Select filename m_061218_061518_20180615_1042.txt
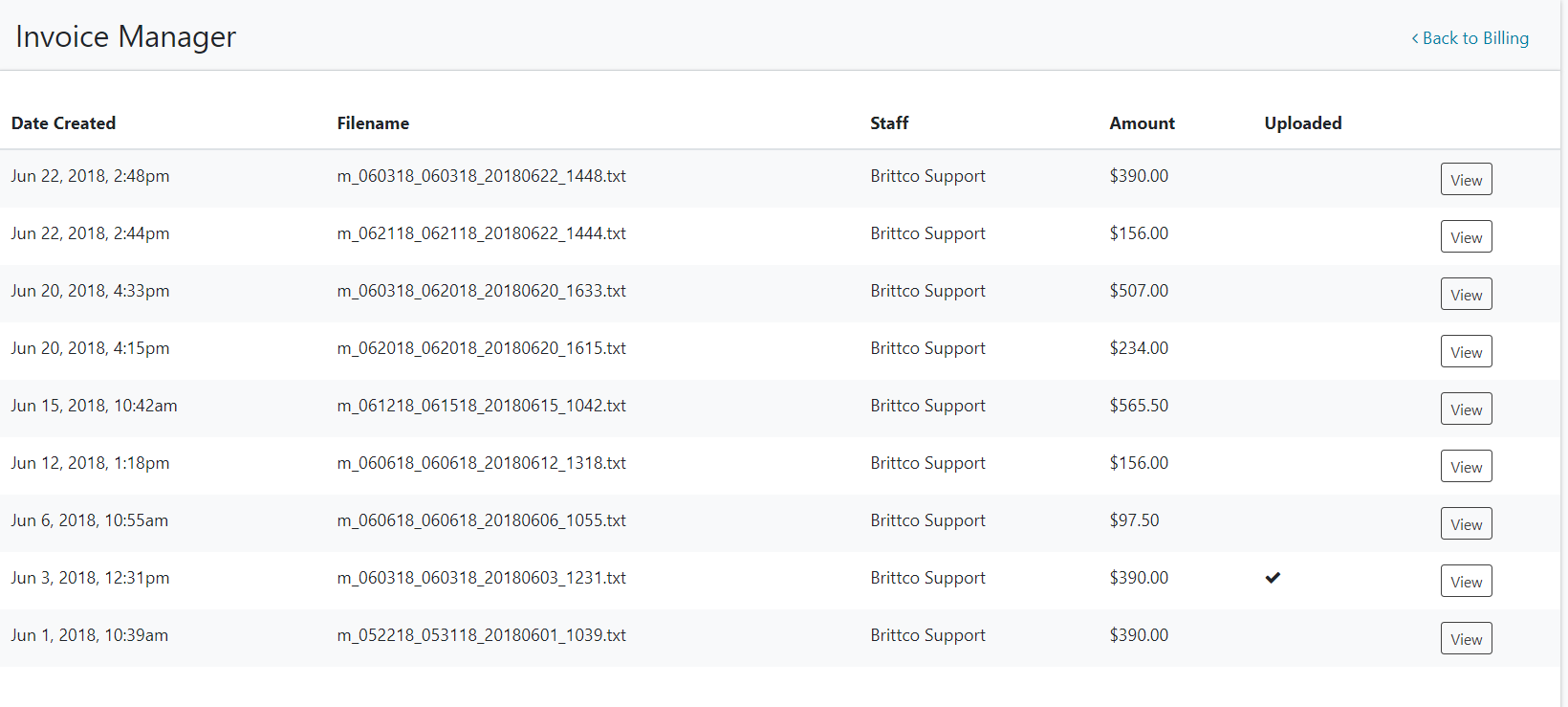Screen dimensions: 1568x707 click(x=481, y=406)
